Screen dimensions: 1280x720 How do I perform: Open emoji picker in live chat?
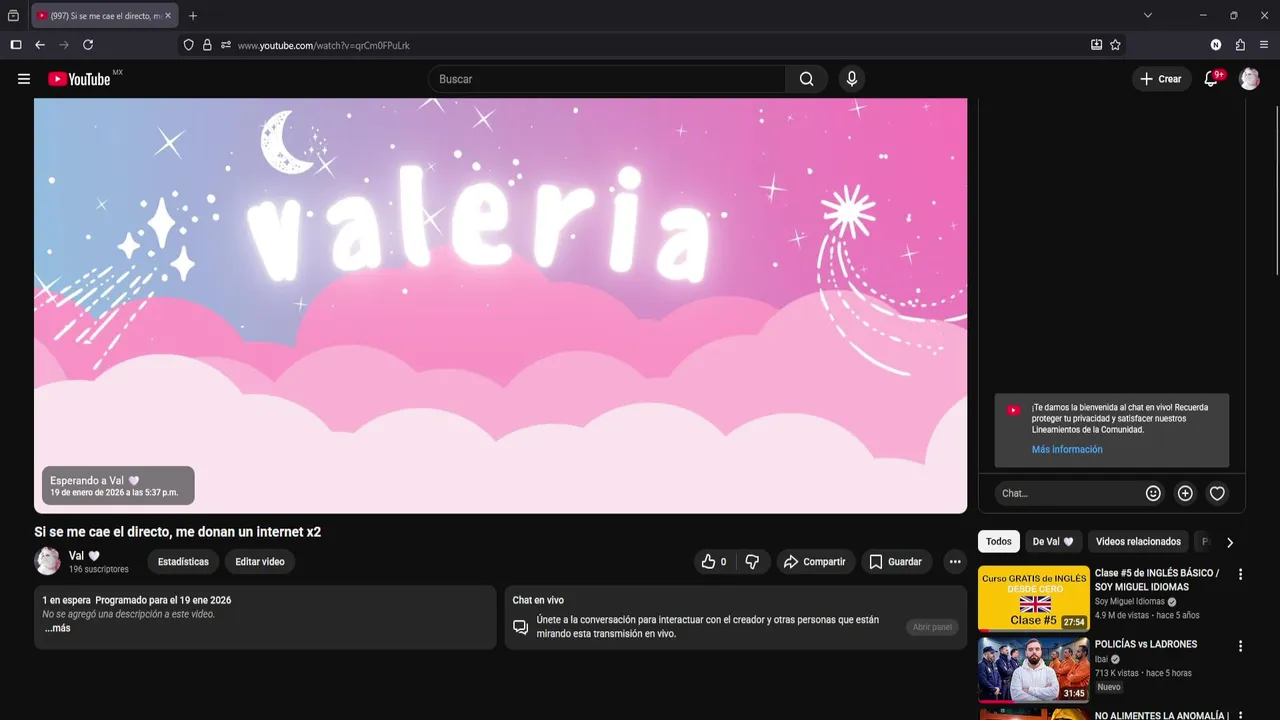click(x=1153, y=493)
